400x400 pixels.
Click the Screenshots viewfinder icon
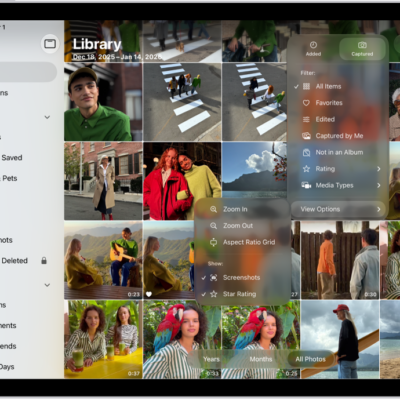tap(214, 278)
